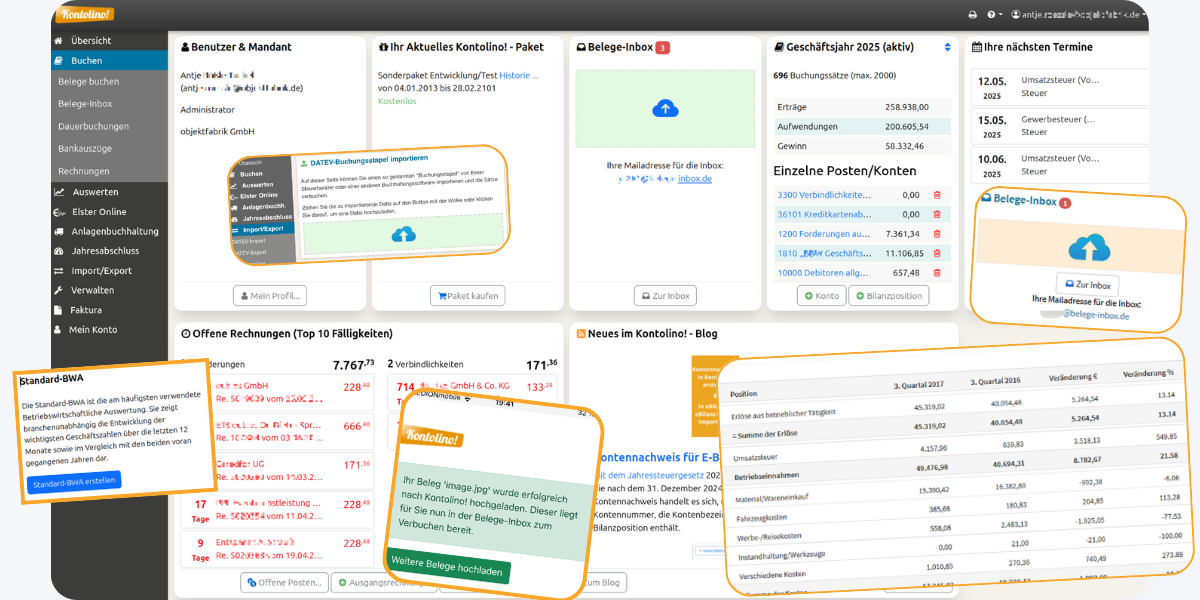Click the Auswerten chart icon in the sidebar
This screenshot has width=1200, height=600.
(x=59, y=192)
